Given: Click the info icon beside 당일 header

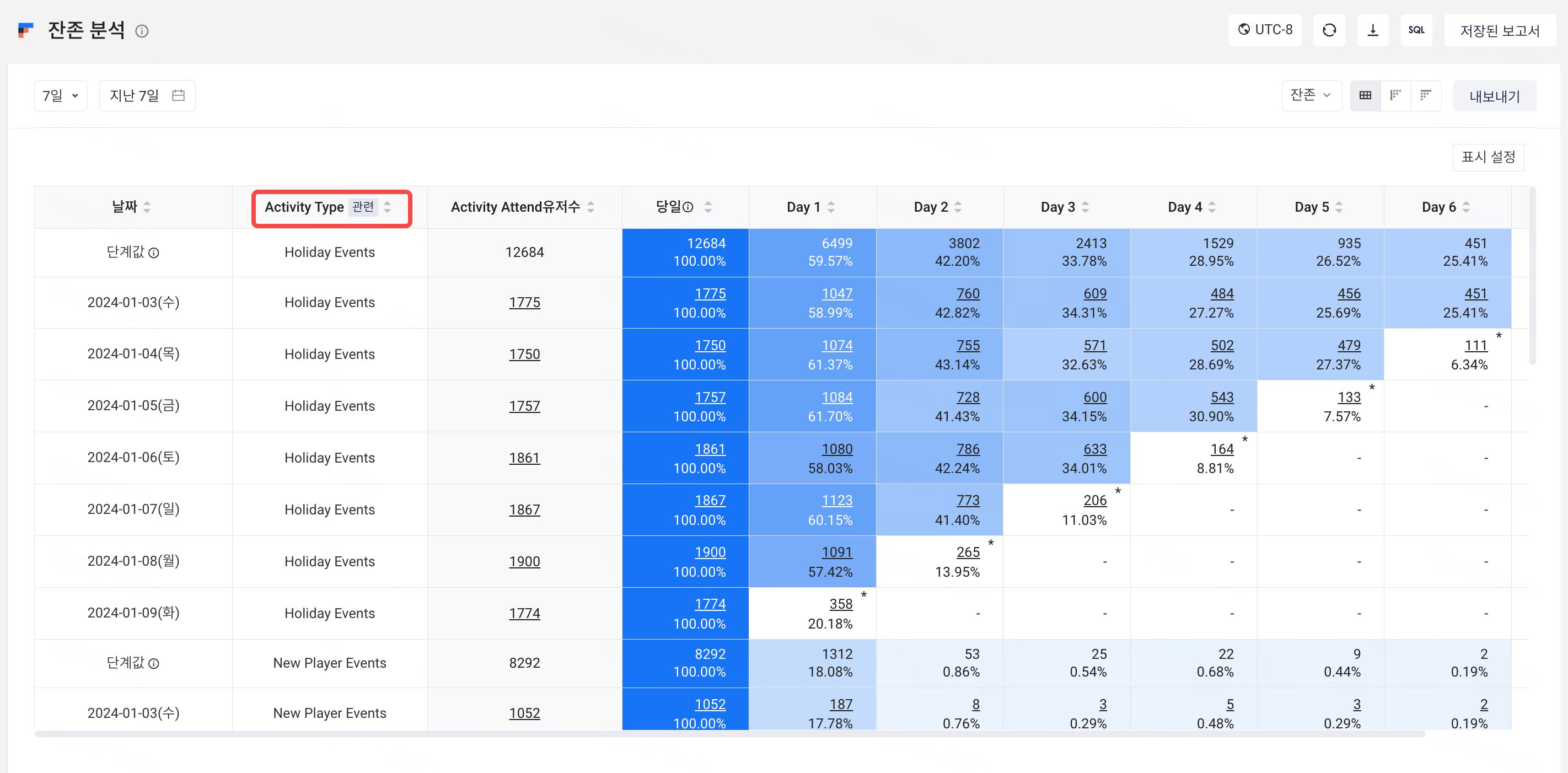Looking at the screenshot, I should tap(688, 207).
